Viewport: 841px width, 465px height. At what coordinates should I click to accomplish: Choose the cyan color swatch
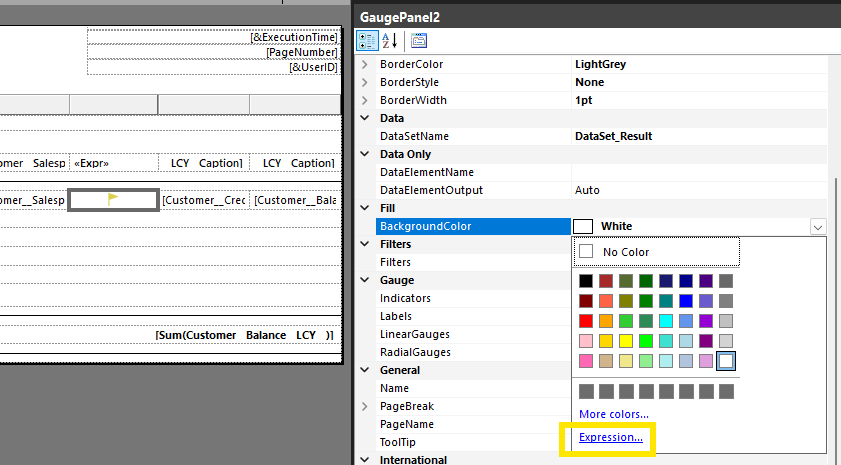tap(666, 321)
